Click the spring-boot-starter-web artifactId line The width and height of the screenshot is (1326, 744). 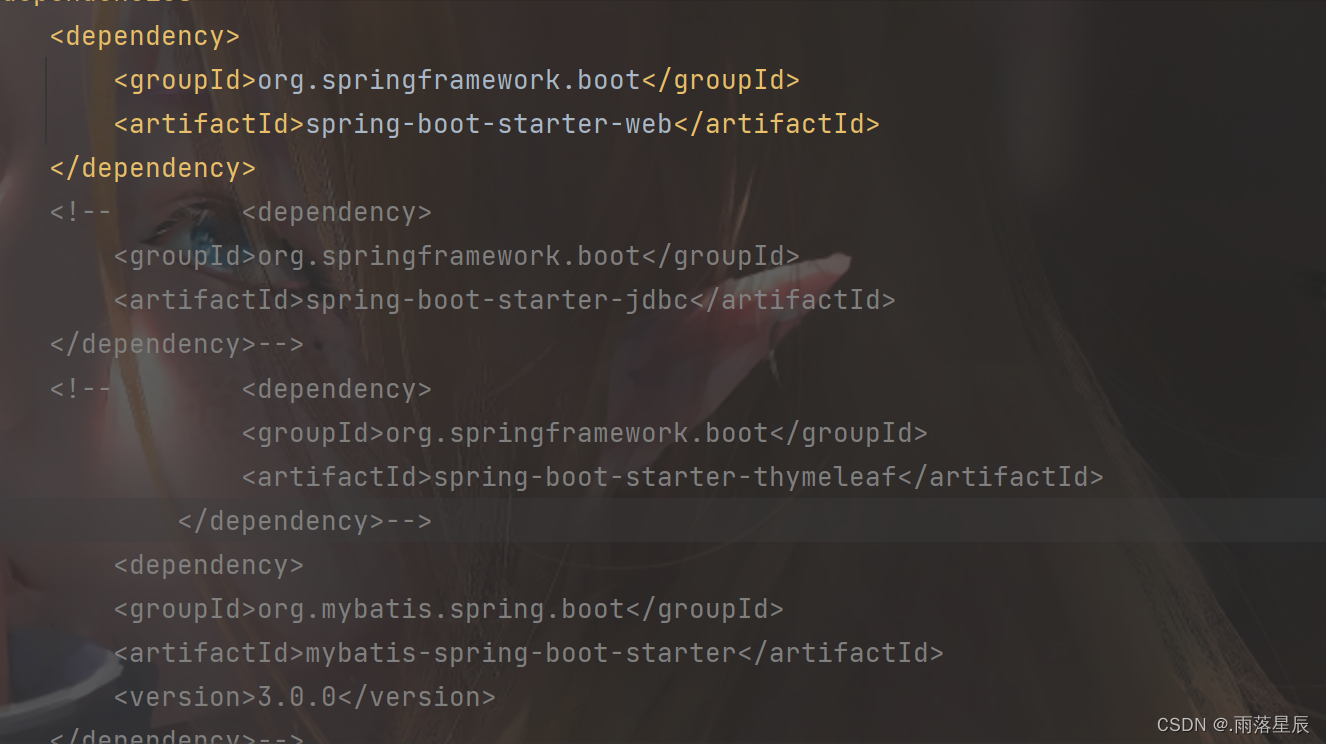[x=496, y=124]
